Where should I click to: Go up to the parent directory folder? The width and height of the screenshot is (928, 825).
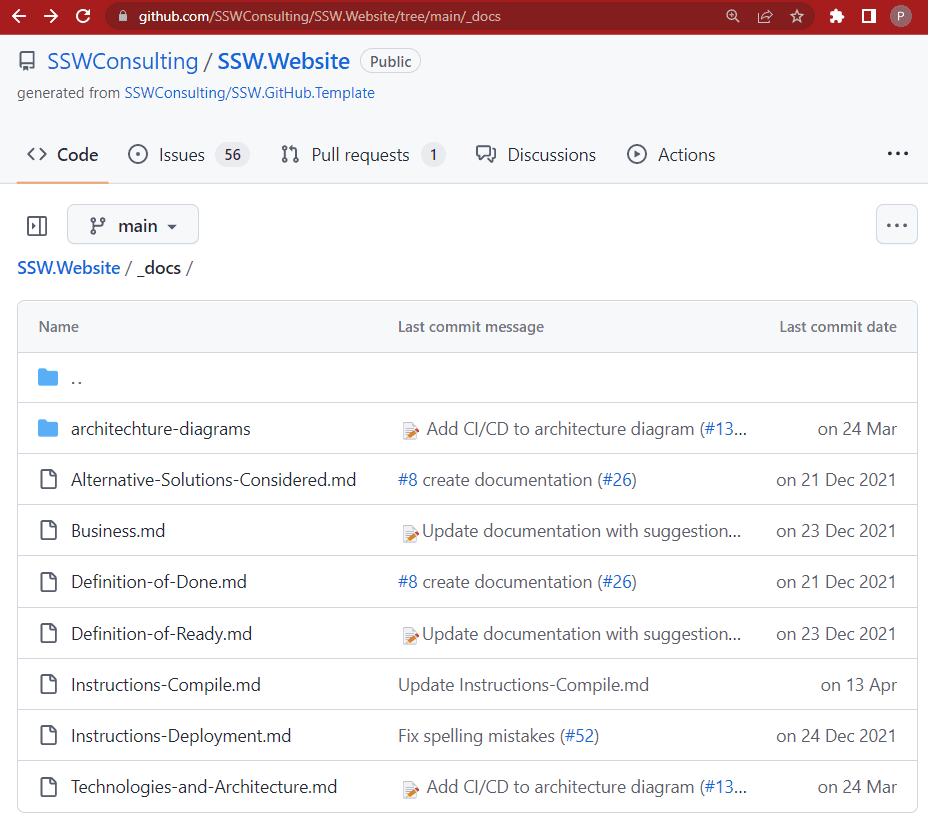[x=76, y=378]
